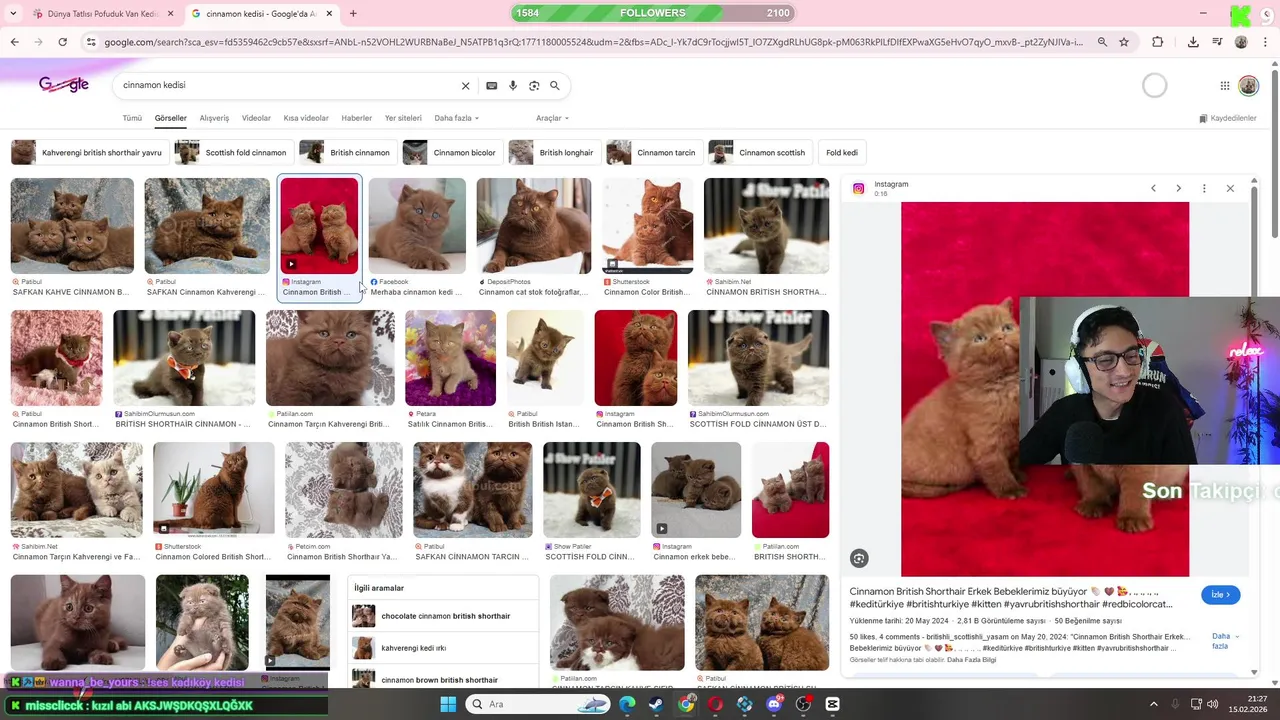This screenshot has width=1280, height=720.
Task: Open related search kahverengi kedi ırkı
Action: (444, 648)
